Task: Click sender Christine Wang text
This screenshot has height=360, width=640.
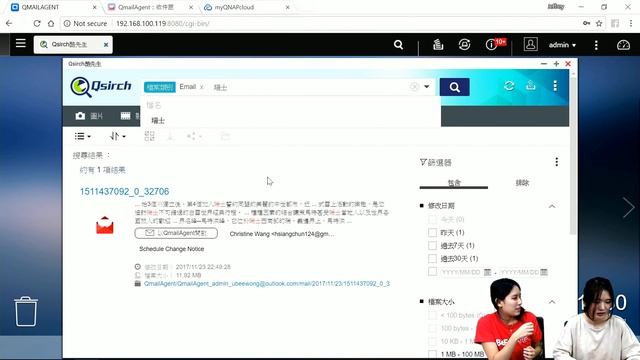Action: pyautogui.click(x=282, y=234)
